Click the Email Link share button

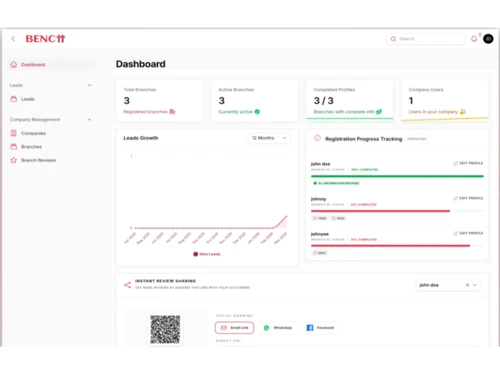click(x=234, y=328)
